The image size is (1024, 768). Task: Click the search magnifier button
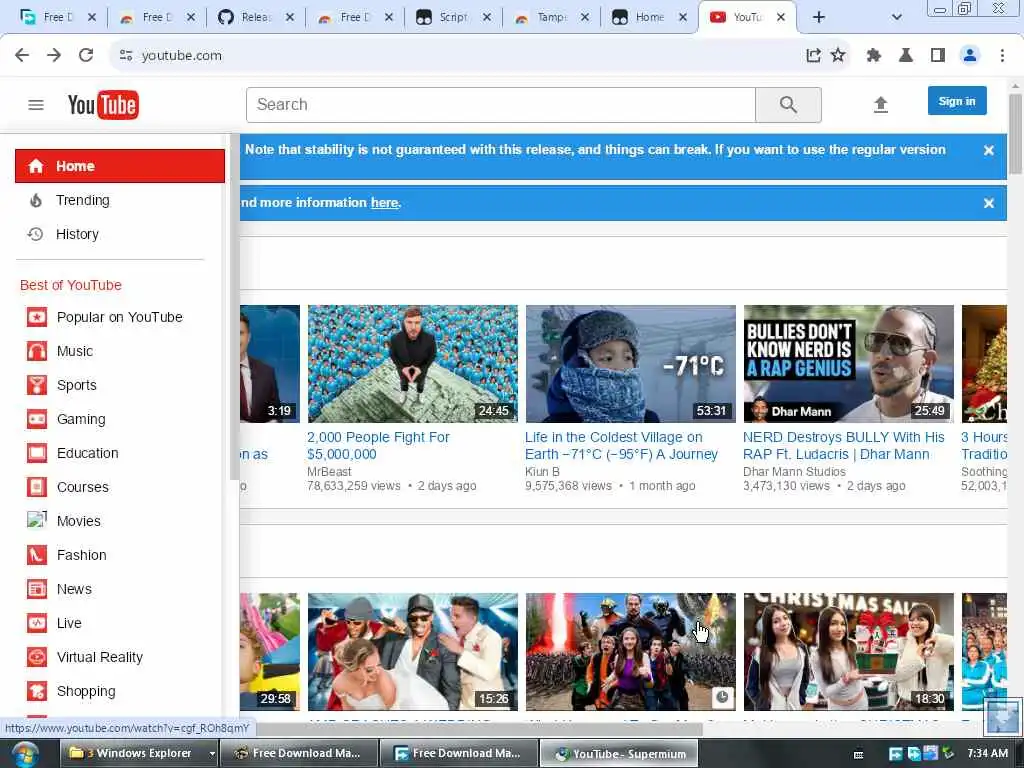[x=788, y=104]
